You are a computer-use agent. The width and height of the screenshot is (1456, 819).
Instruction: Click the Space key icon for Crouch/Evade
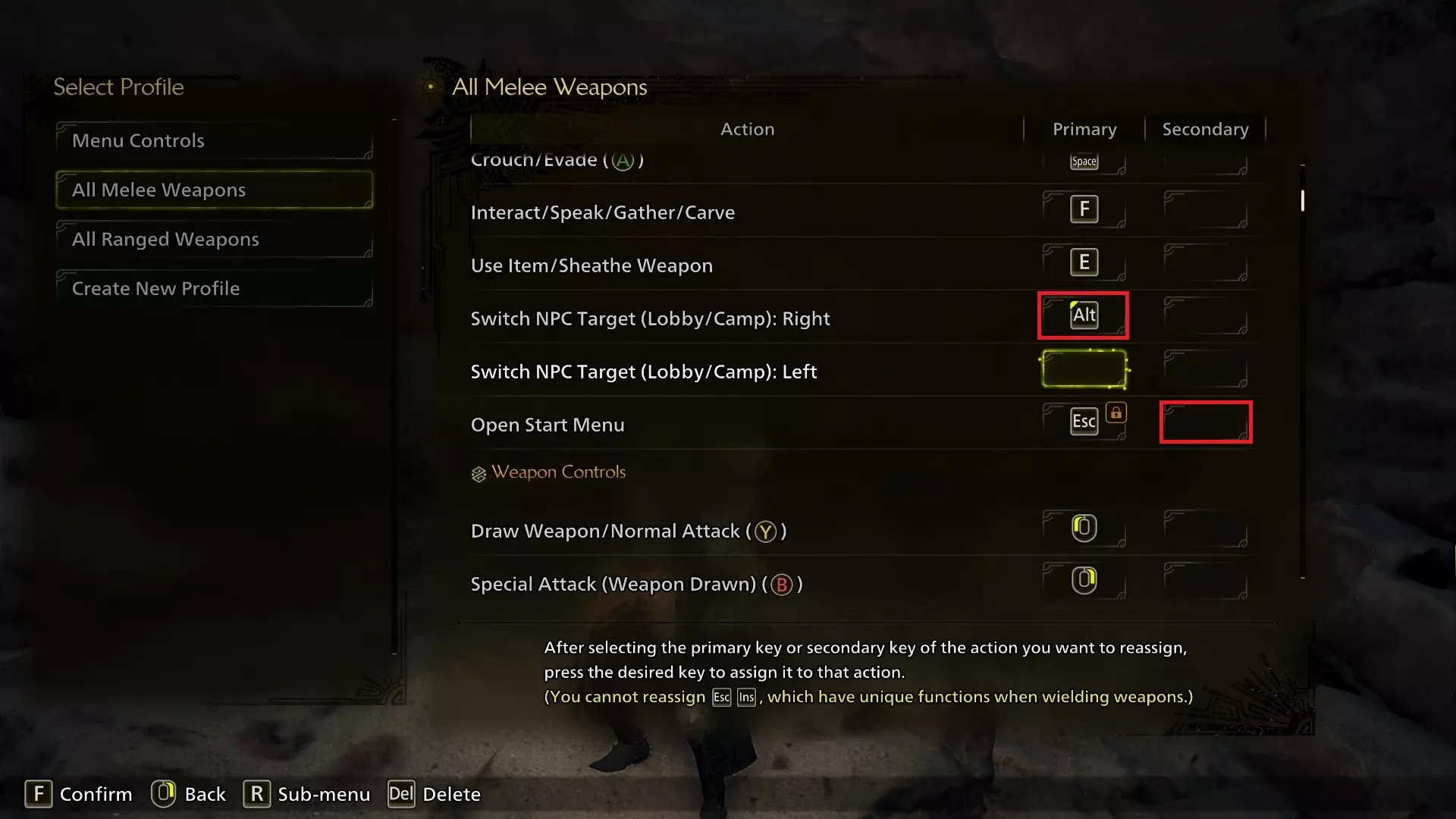1084,161
